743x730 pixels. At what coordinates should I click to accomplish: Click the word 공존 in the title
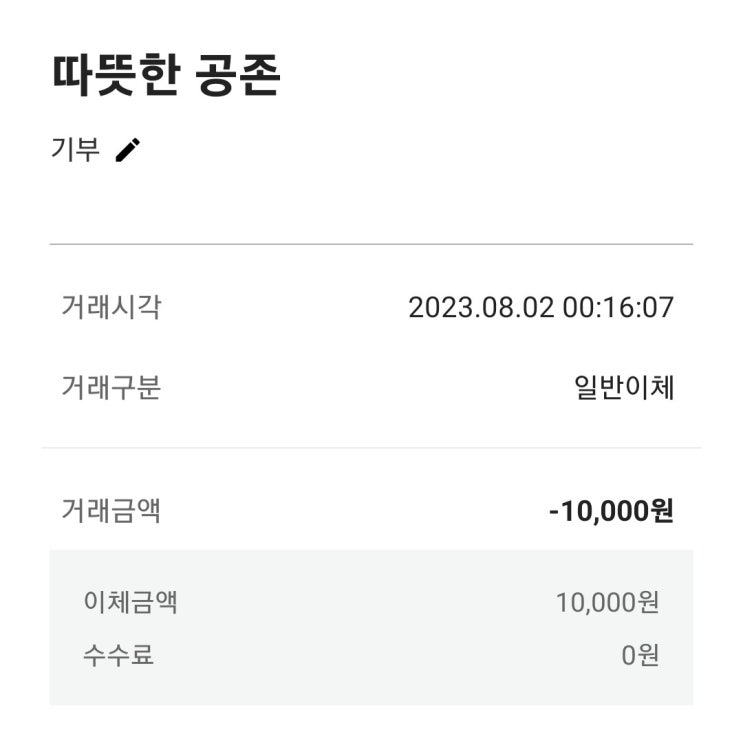[x=238, y=75]
